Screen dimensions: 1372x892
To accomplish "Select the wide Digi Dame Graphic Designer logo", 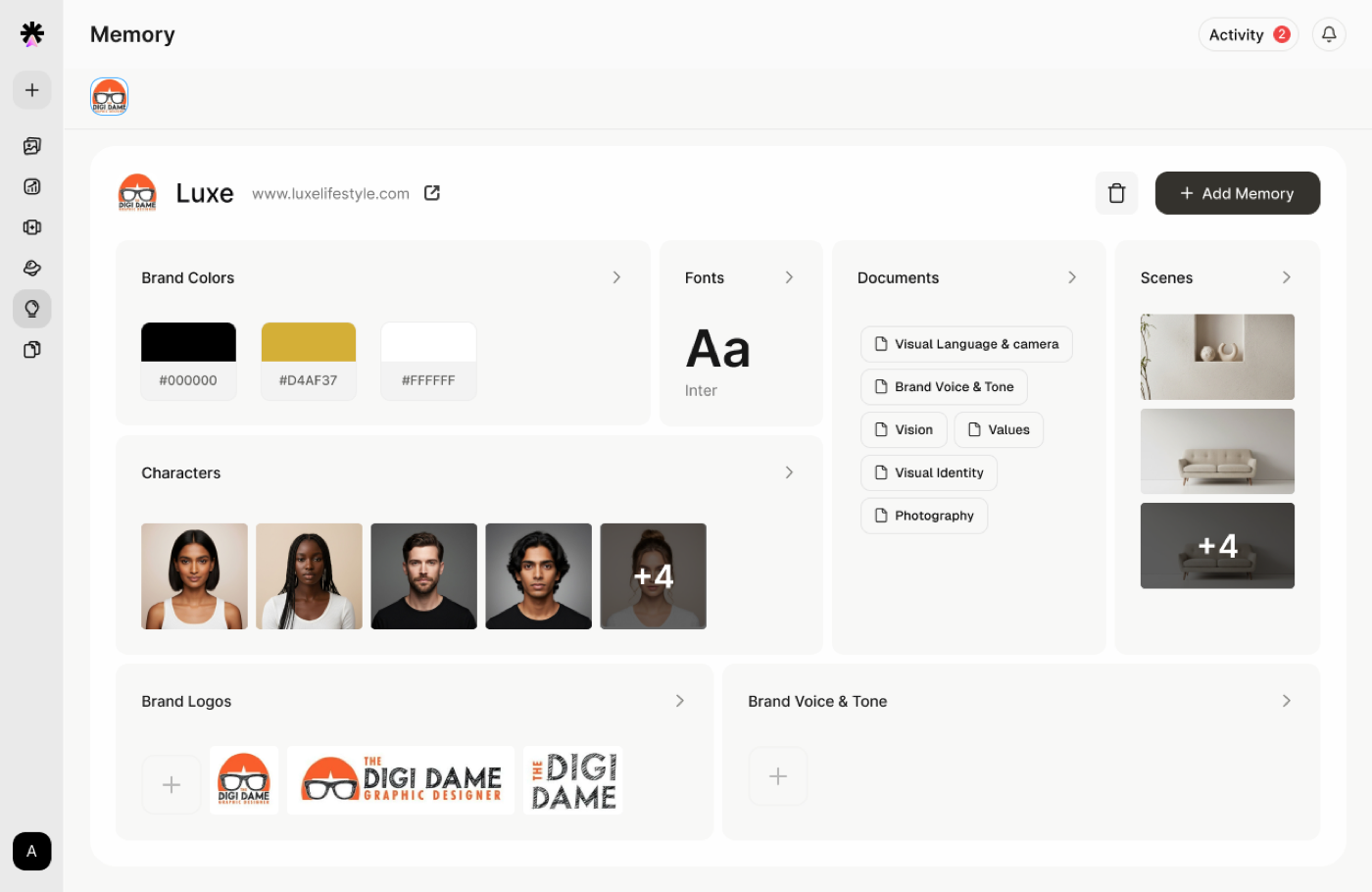I will coord(401,780).
